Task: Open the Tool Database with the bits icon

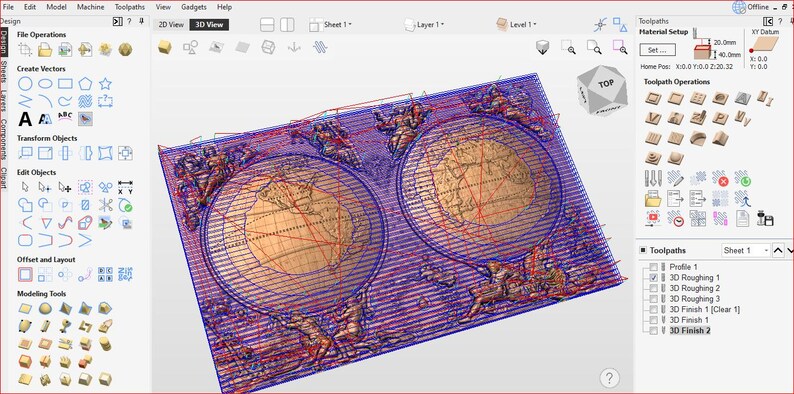Action: click(653, 178)
